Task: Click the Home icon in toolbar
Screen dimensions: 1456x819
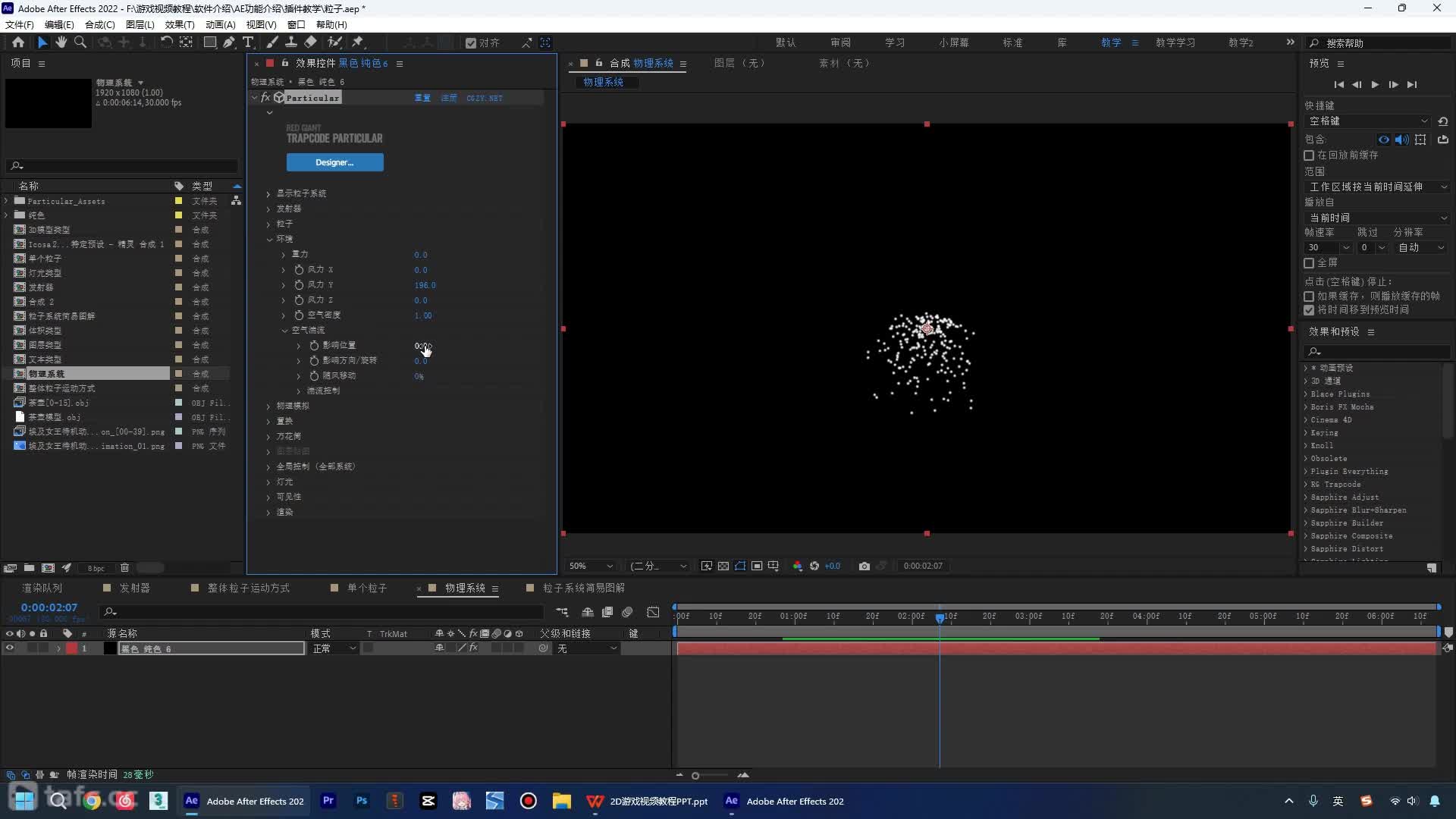Action: (18, 42)
